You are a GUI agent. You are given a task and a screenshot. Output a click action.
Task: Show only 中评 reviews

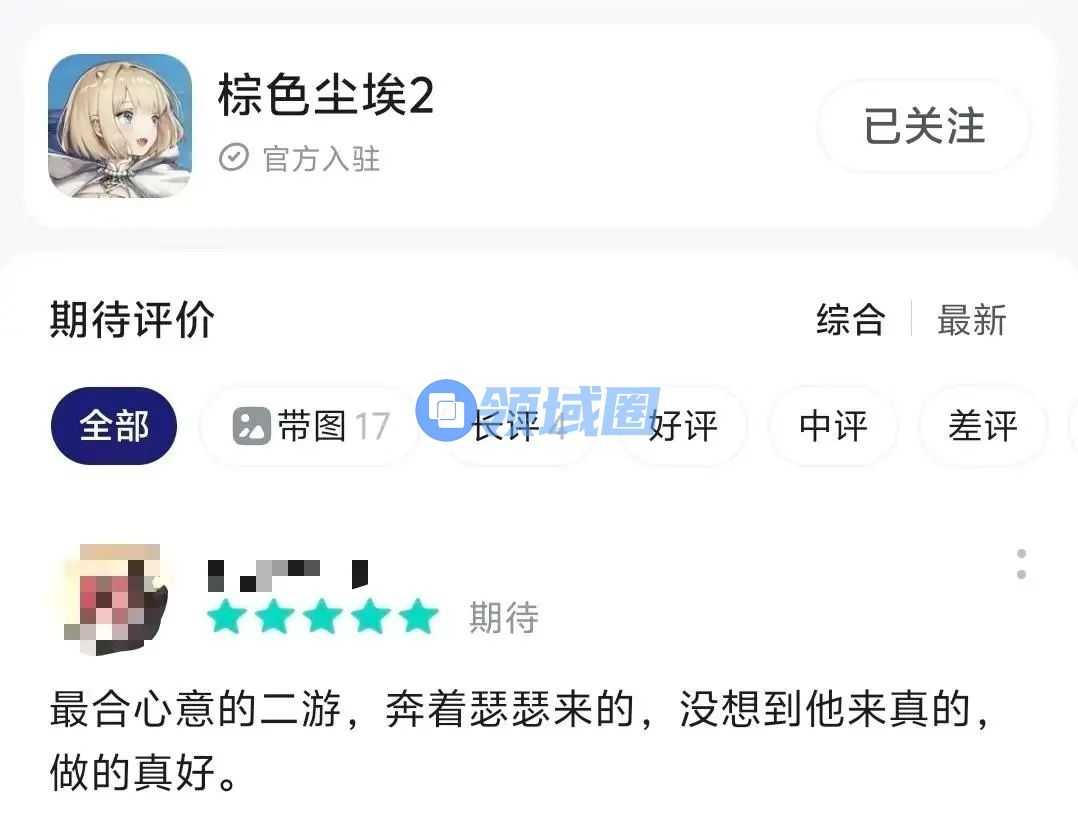833,426
